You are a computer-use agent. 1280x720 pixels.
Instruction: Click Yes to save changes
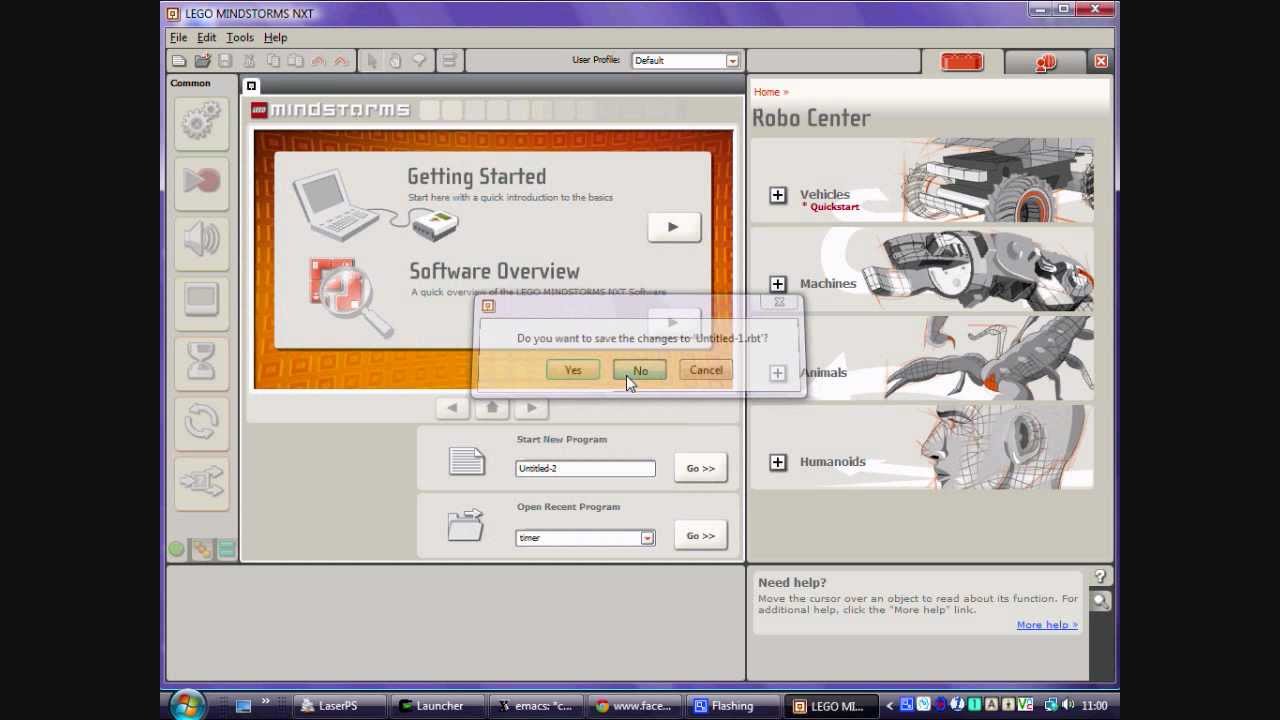point(573,370)
